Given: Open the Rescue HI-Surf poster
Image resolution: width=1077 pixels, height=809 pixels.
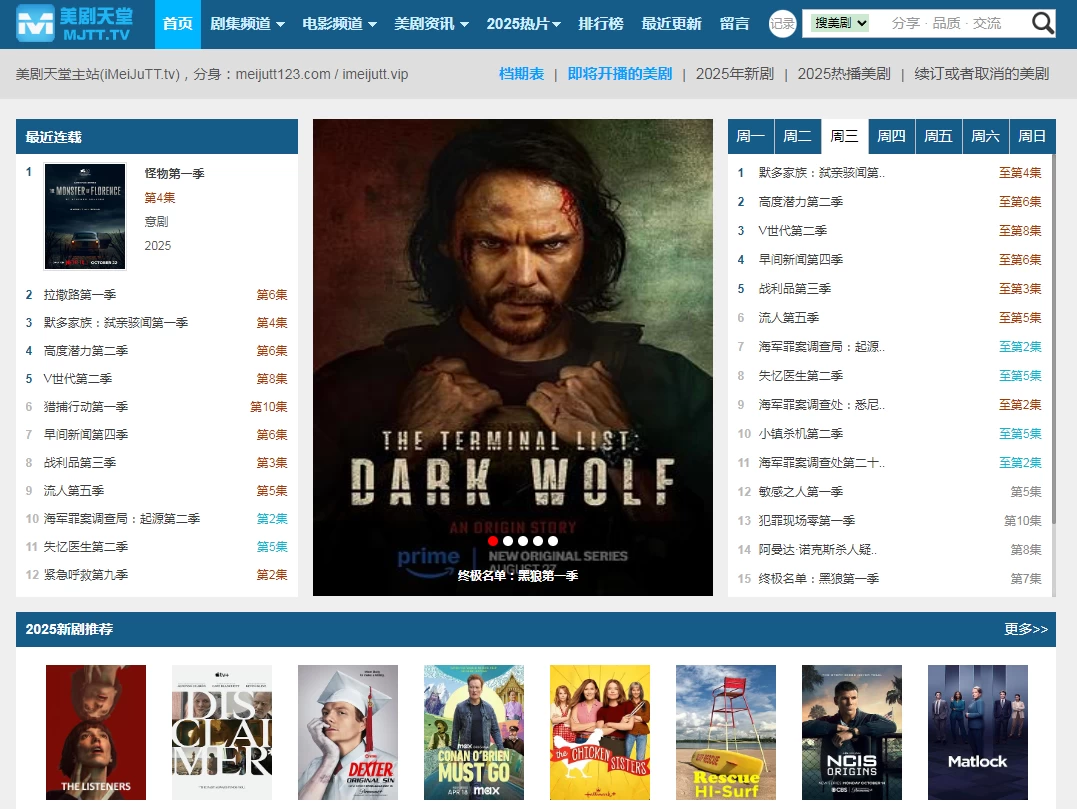Looking at the screenshot, I should click(x=726, y=732).
